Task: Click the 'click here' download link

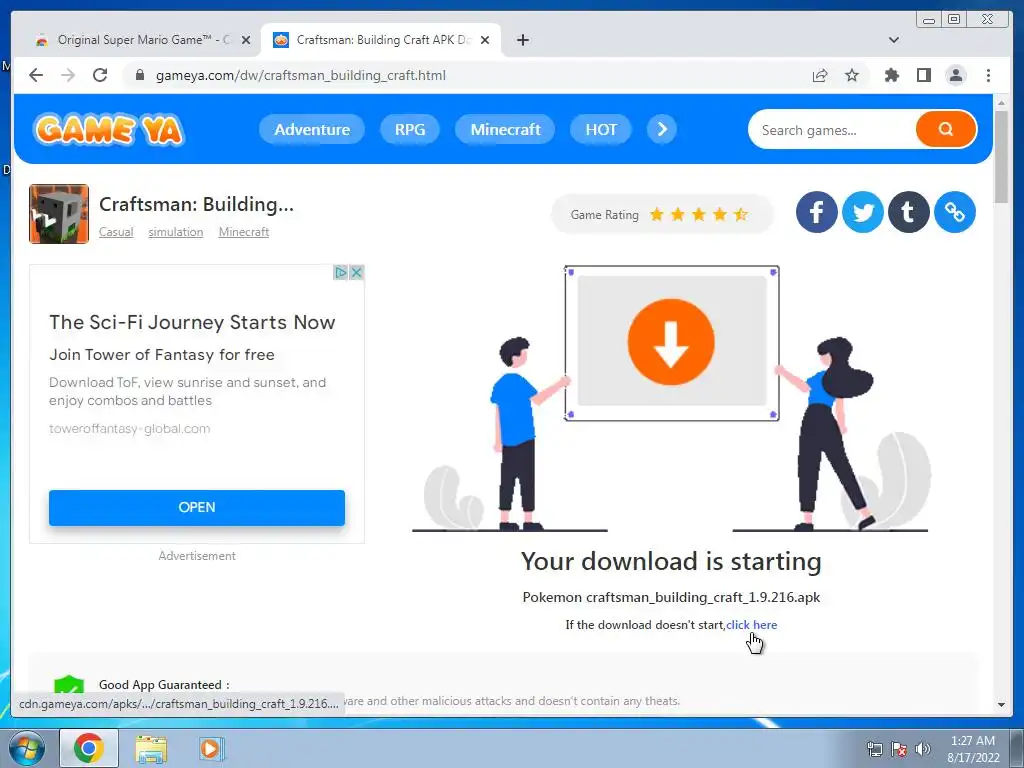Action: pos(752,625)
